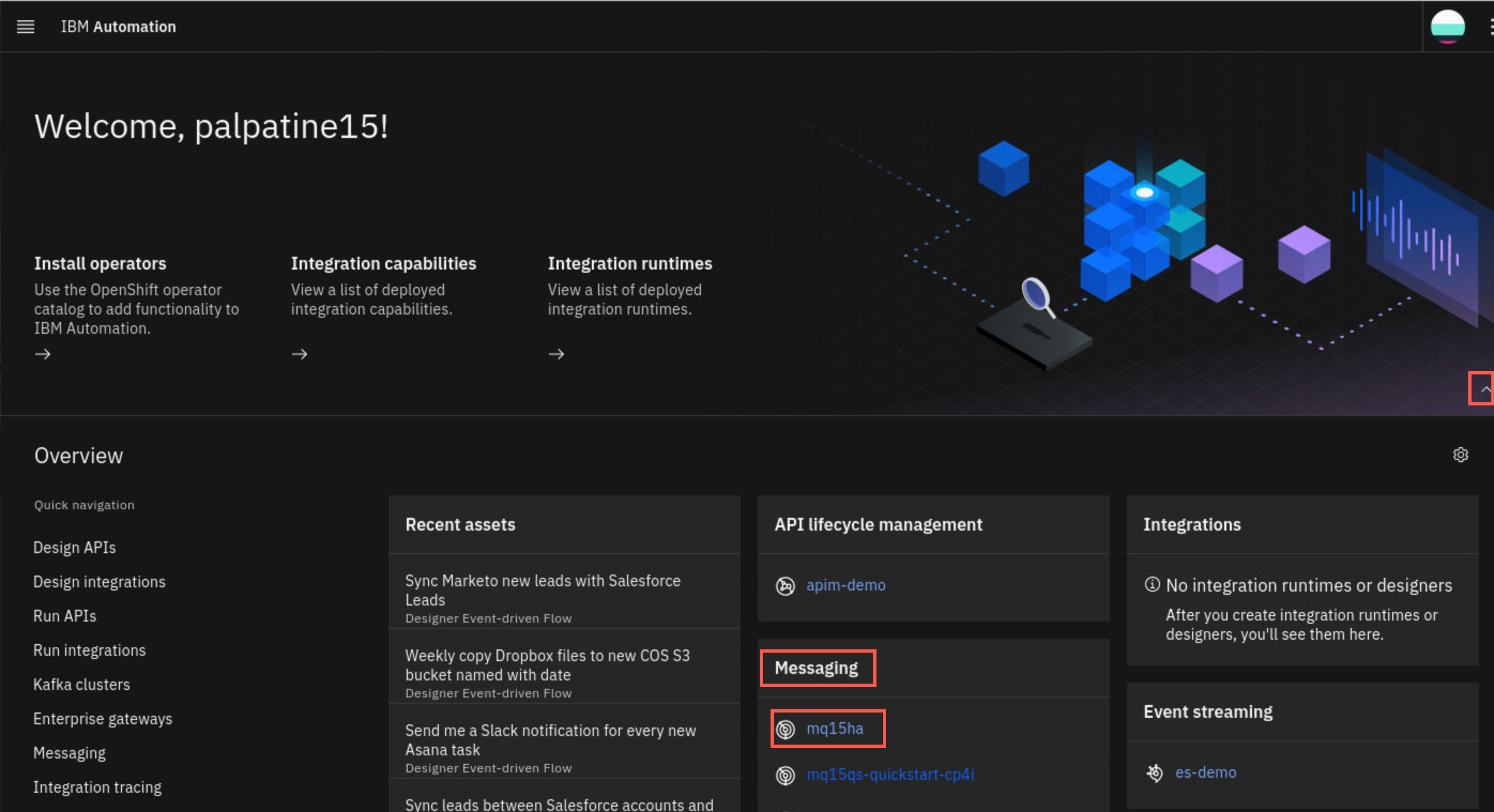Click the Messaging card heading
Screen dimensions: 1494x812
tap(816, 668)
